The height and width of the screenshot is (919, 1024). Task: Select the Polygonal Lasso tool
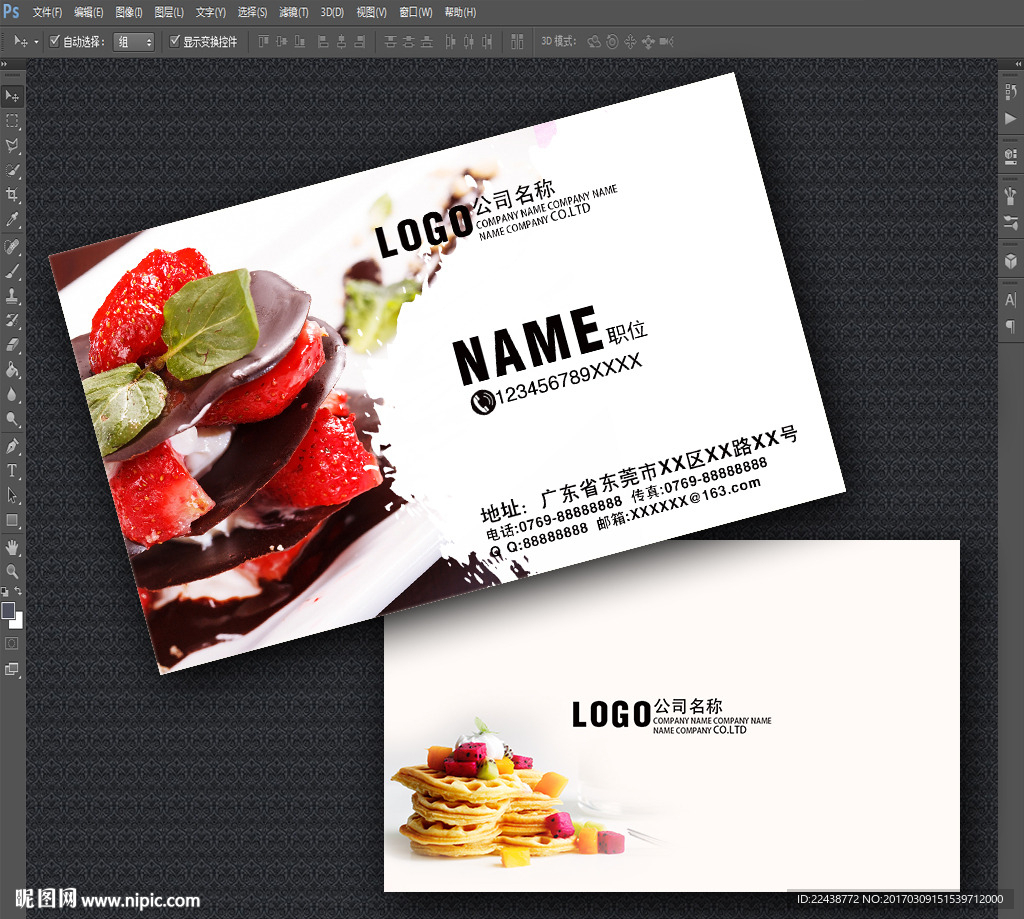point(13,145)
